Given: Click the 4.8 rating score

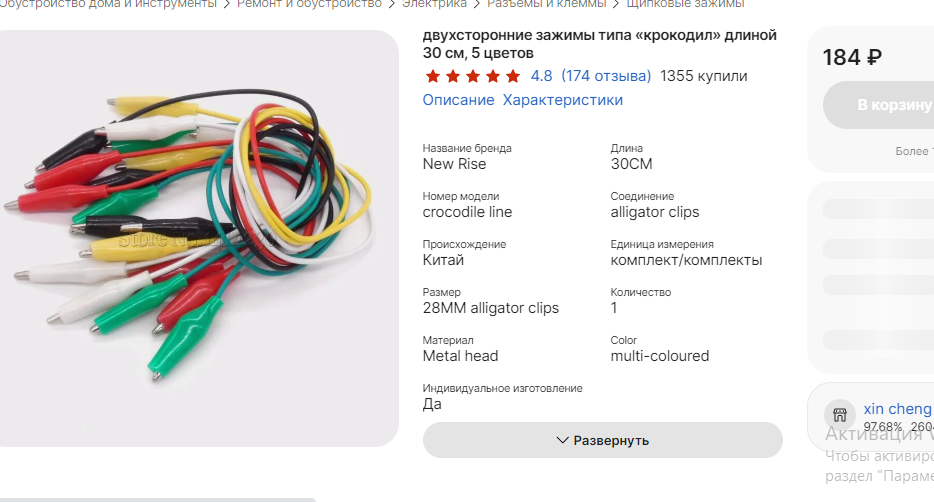Looking at the screenshot, I should (541, 76).
